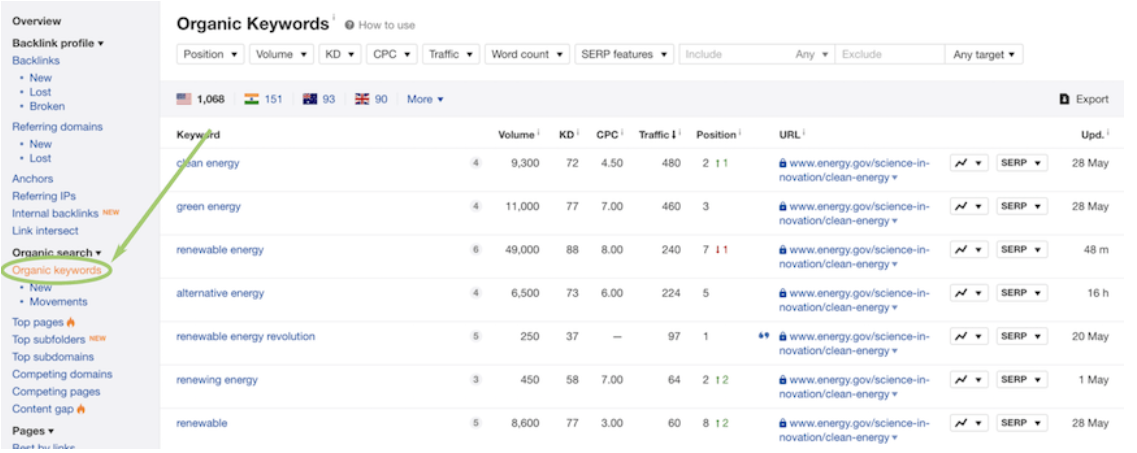Screen dimensions: 1137x453
Task: Click the US flag country filter
Action: pyautogui.click(x=184, y=99)
